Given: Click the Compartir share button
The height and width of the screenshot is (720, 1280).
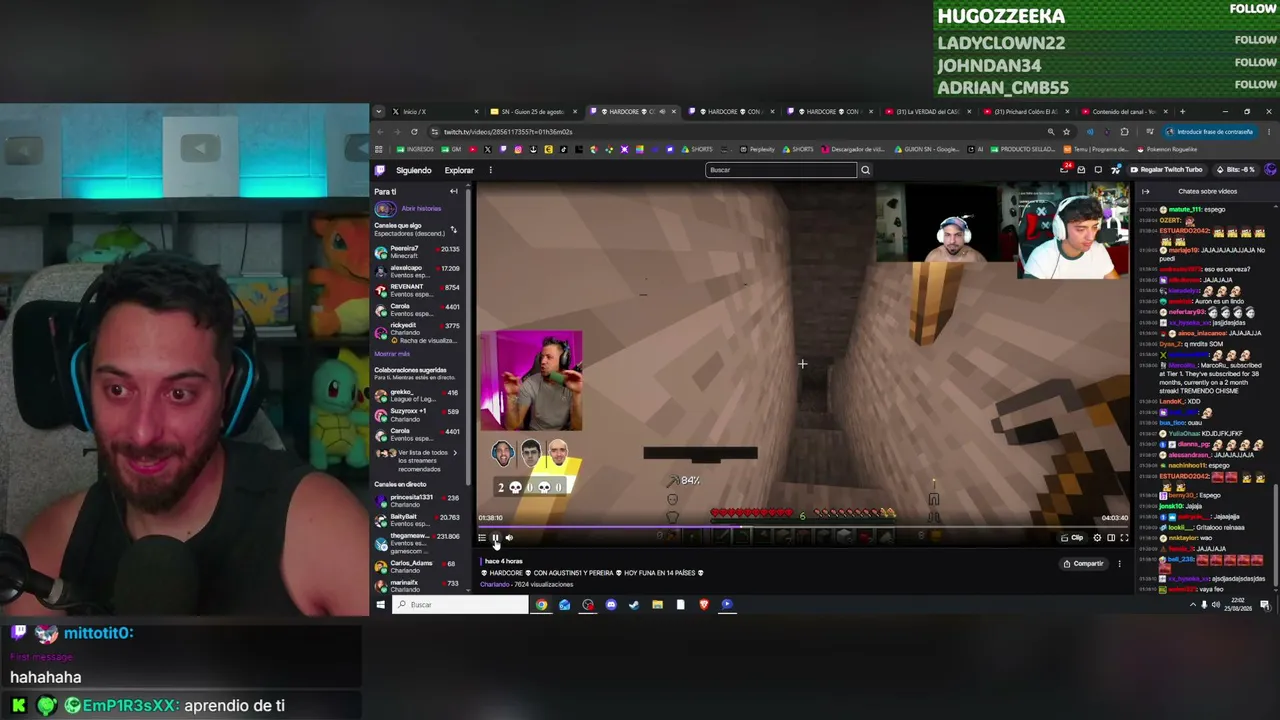Looking at the screenshot, I should [1083, 564].
